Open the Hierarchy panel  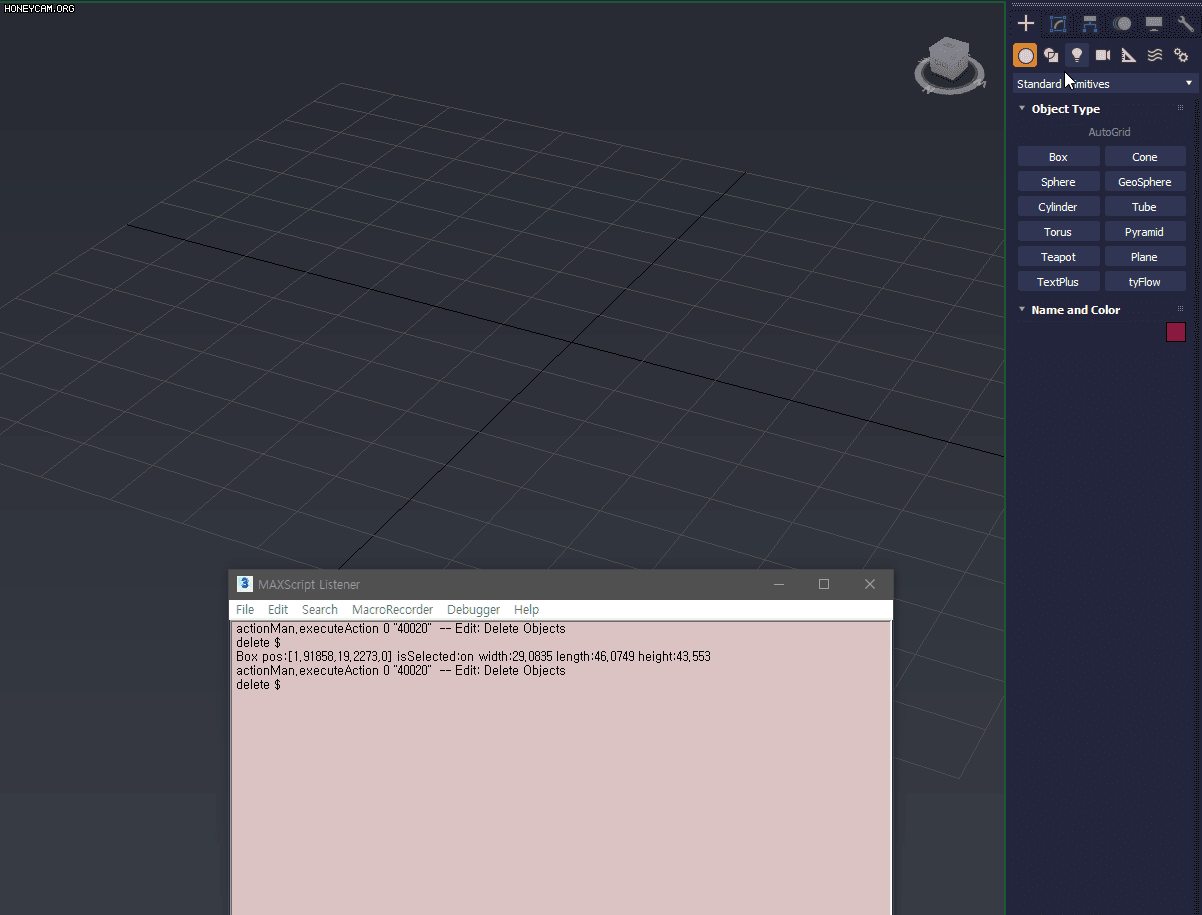[x=1089, y=23]
